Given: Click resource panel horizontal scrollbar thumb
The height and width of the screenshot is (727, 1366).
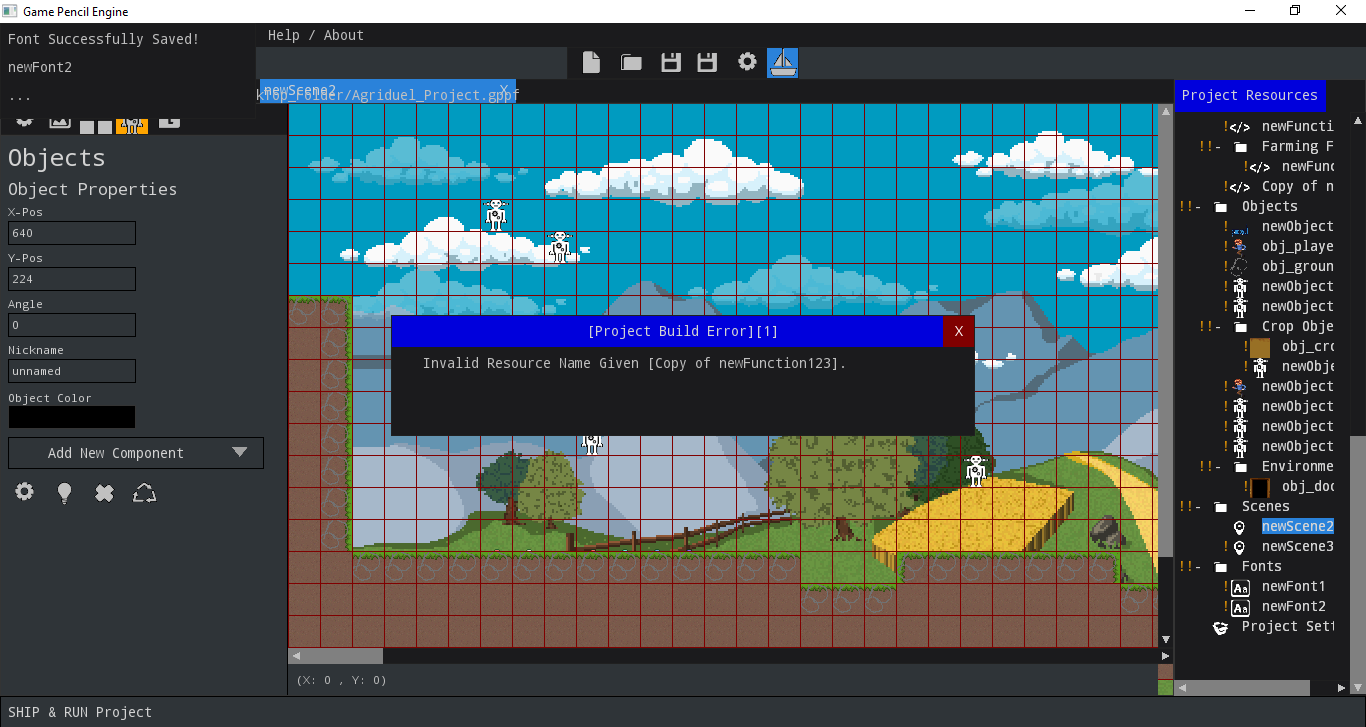Looking at the screenshot, I should pos(1250,688).
